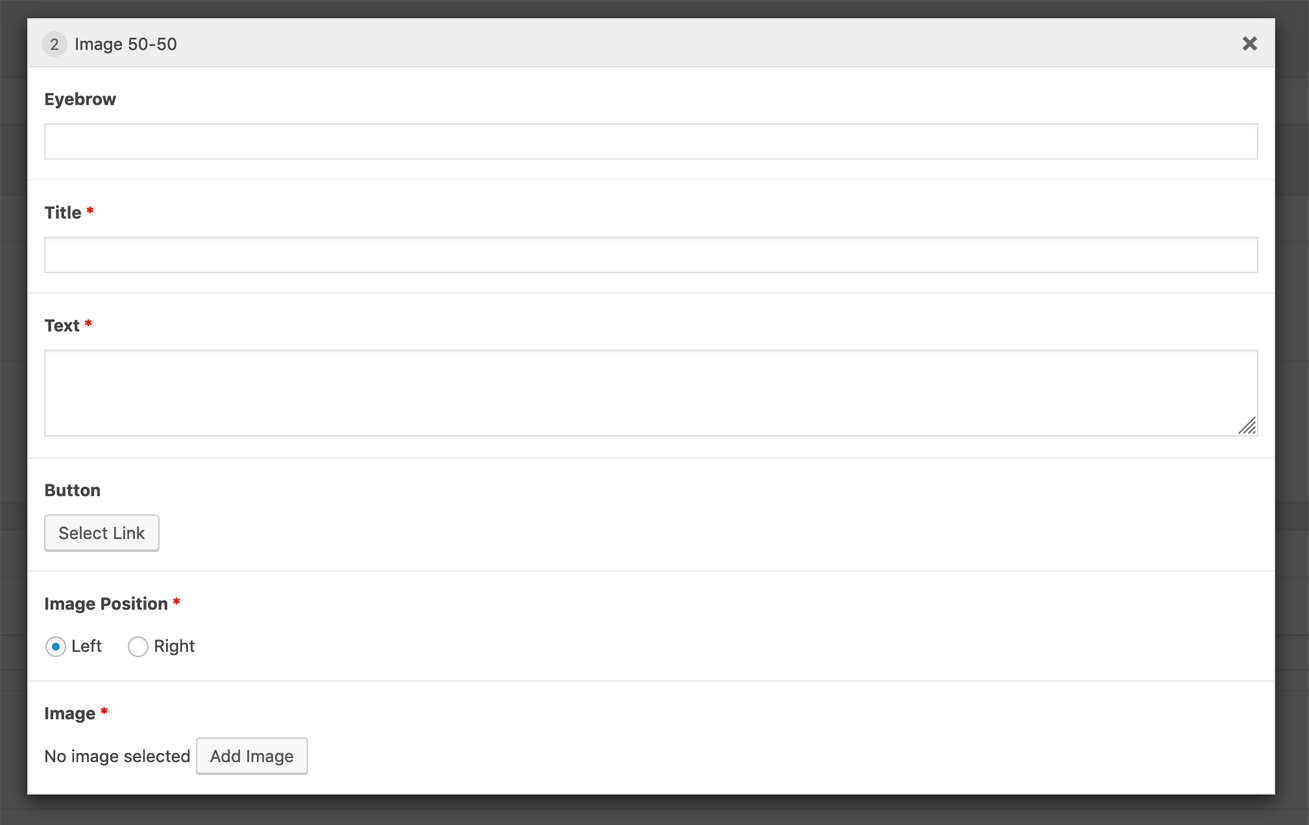Click the Image Position label
The width and height of the screenshot is (1309, 825).
[106, 603]
